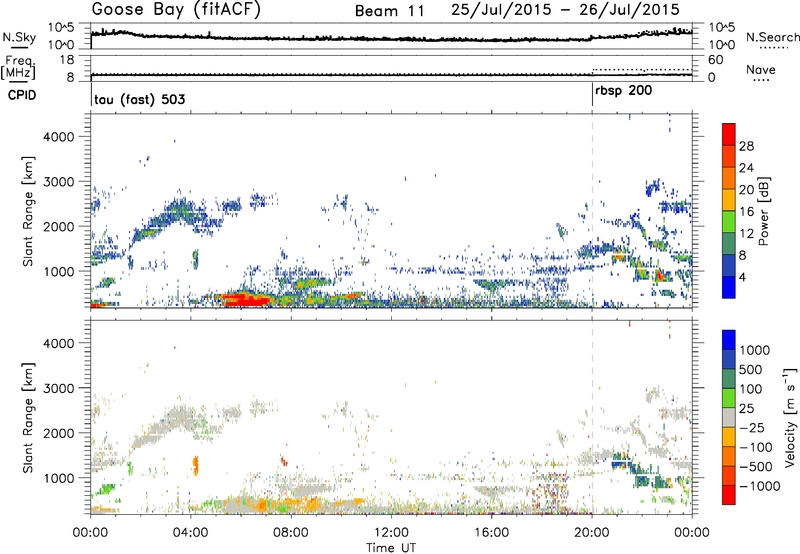The height and width of the screenshot is (554, 800).
Task: Click '500' on the Velocity colorbar scale
Action: (750, 370)
